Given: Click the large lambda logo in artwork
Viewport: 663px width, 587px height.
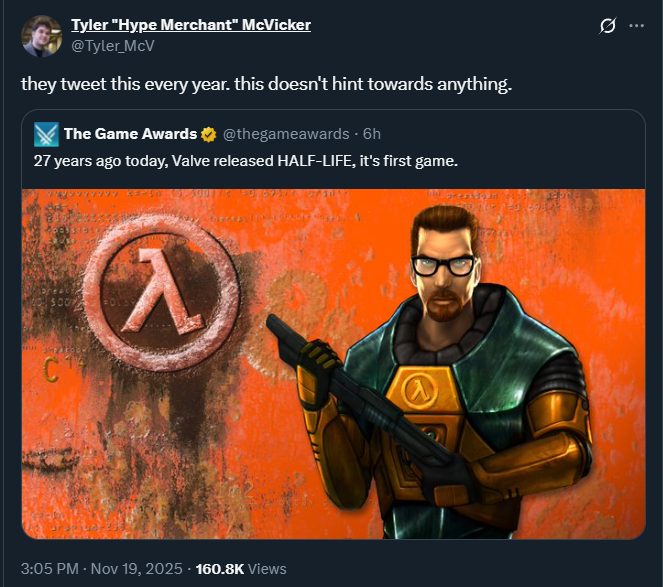Looking at the screenshot, I should pos(162,293).
